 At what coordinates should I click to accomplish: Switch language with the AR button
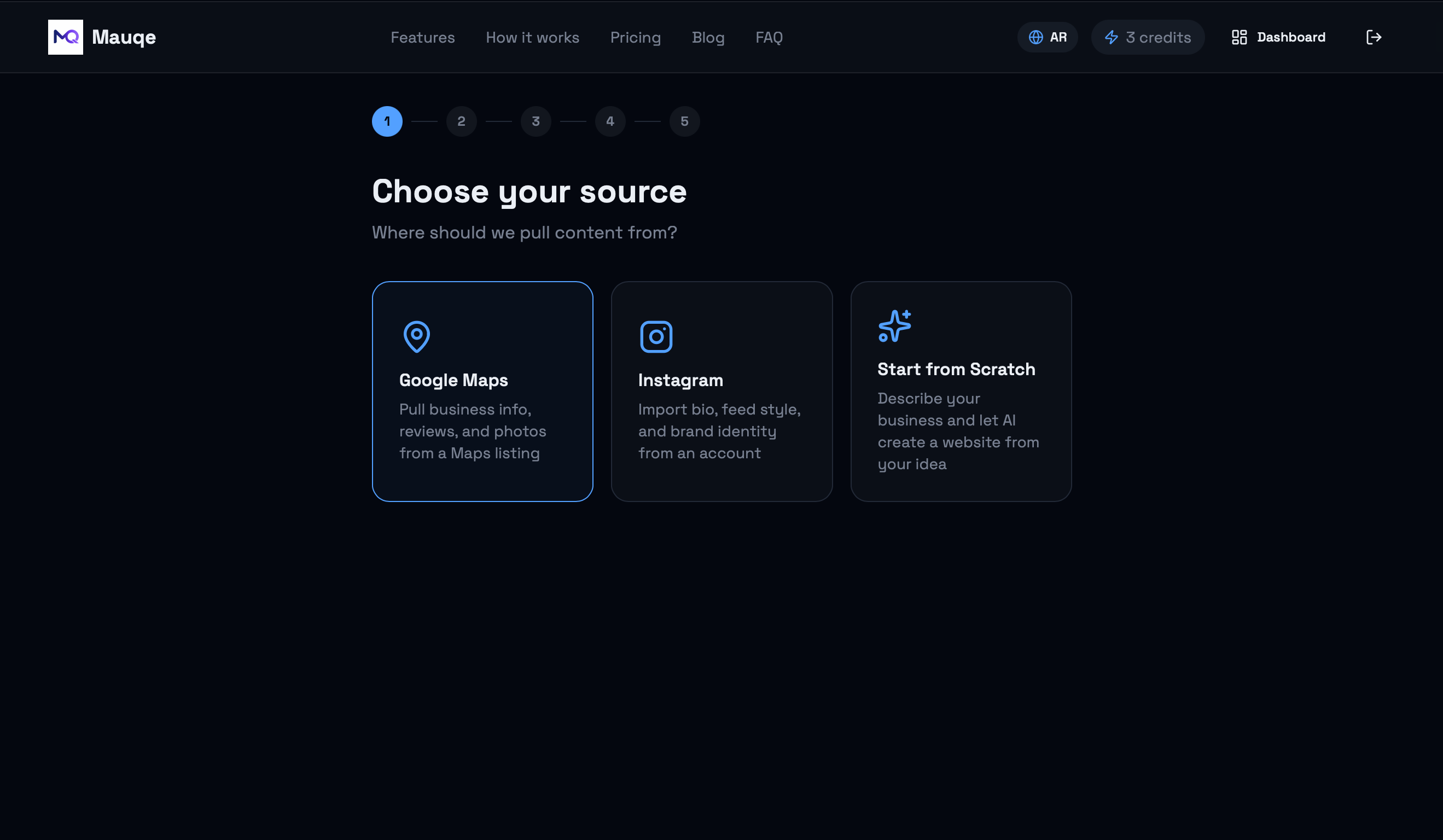coord(1048,37)
